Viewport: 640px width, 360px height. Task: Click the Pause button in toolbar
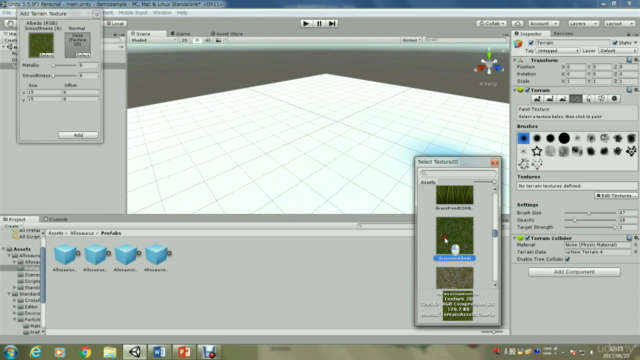point(319,24)
